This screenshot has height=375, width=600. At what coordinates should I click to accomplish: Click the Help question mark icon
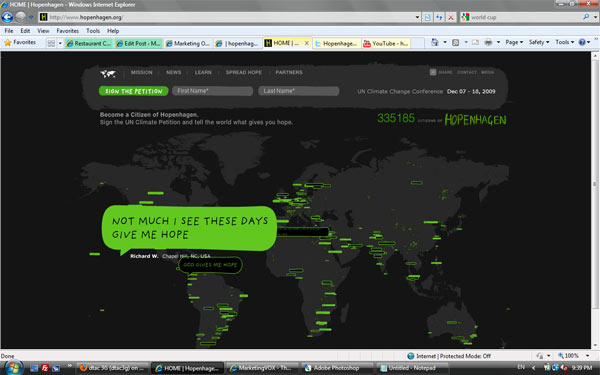(x=582, y=42)
